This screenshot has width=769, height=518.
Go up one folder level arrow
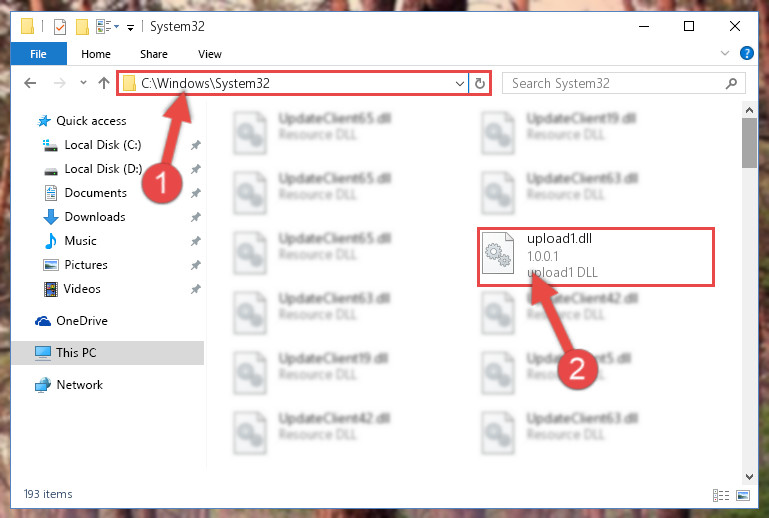pyautogui.click(x=103, y=83)
